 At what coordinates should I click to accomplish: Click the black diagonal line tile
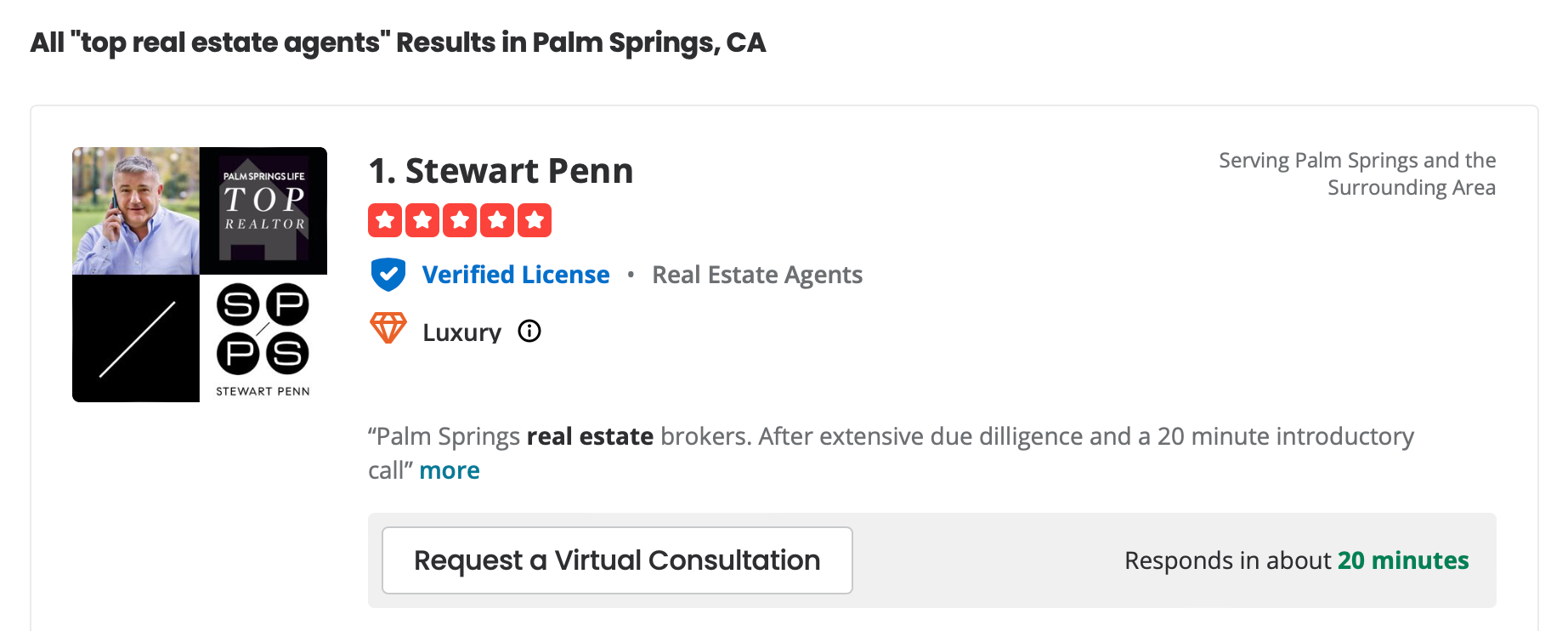[x=136, y=338]
